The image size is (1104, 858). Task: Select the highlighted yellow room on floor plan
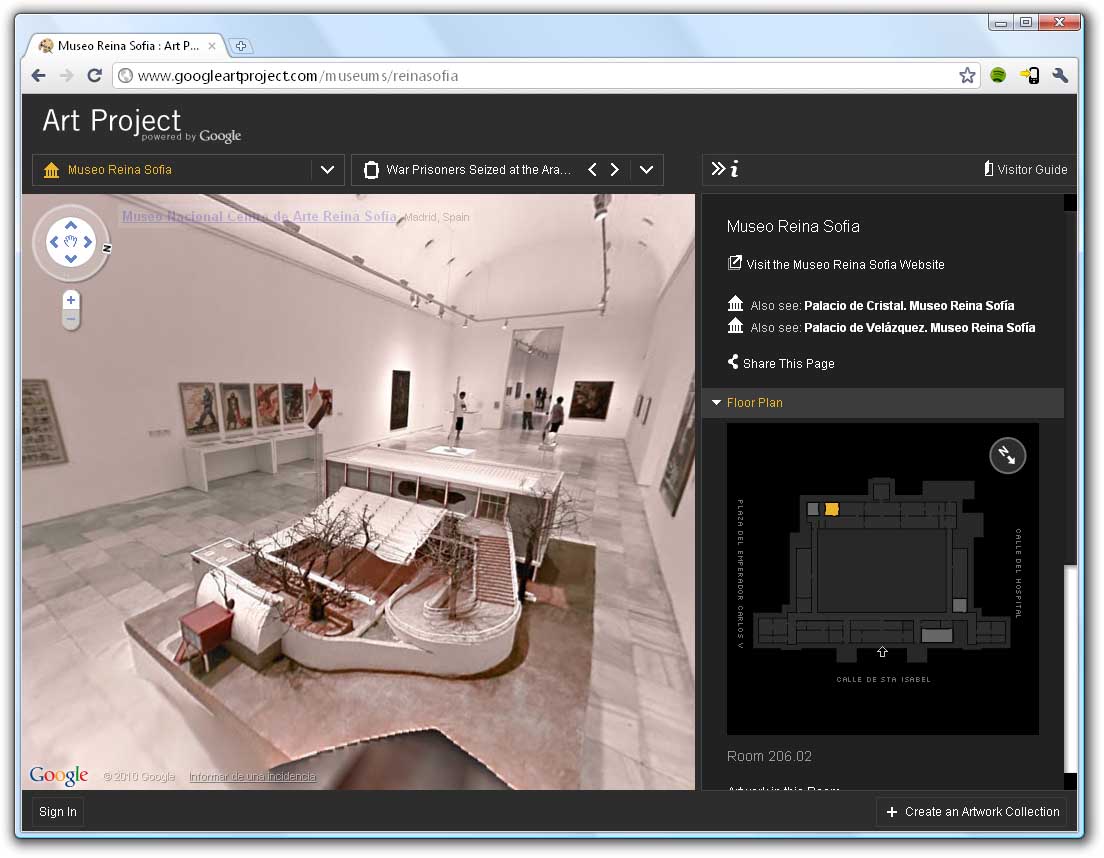832,509
